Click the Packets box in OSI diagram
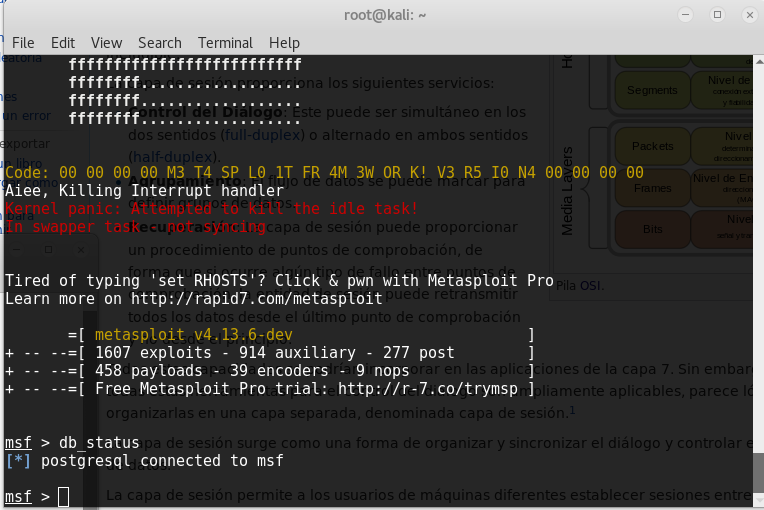This screenshot has width=764, height=510. point(652,146)
